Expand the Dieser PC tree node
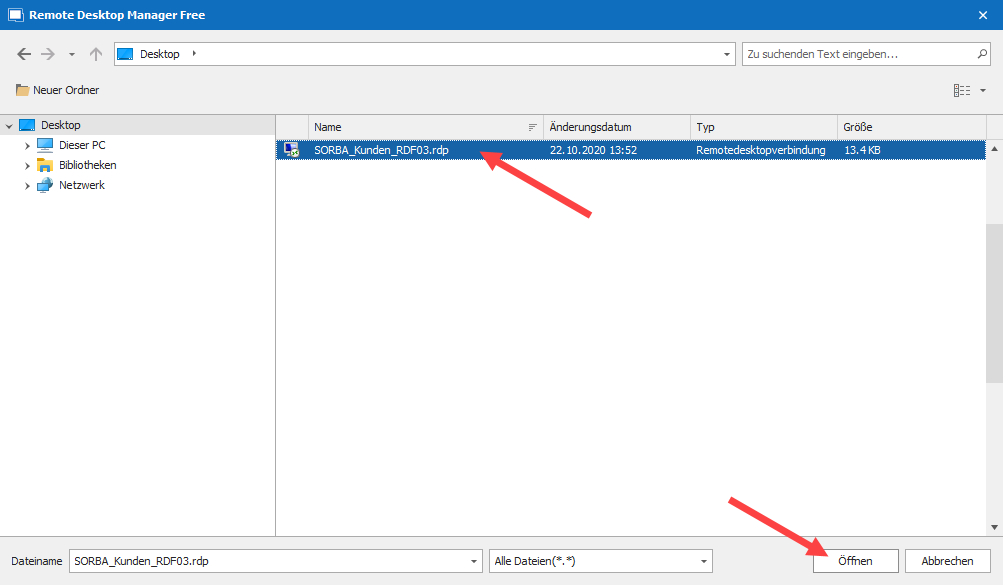Viewport: 1003px width, 585px height. coord(28,146)
